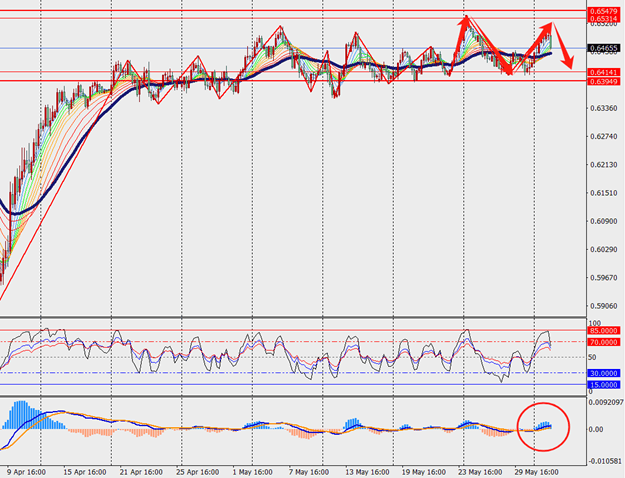Viewport: 625px width, 478px height.
Task: Select the 0.63949 red price label
Action: click(x=602, y=81)
